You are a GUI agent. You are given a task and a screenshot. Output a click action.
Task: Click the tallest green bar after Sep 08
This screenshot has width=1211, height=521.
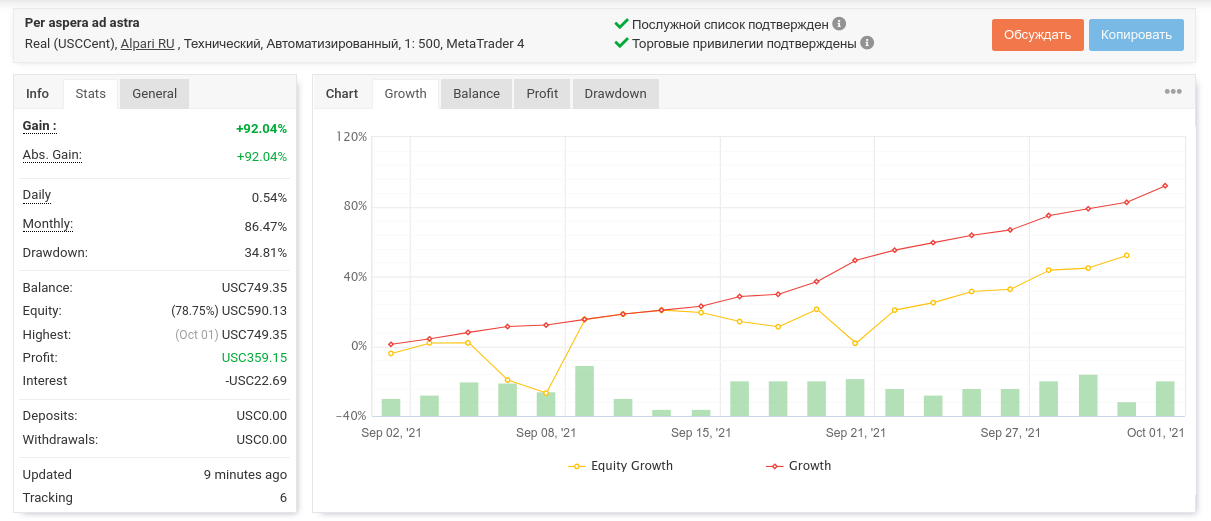pyautogui.click(x=584, y=391)
